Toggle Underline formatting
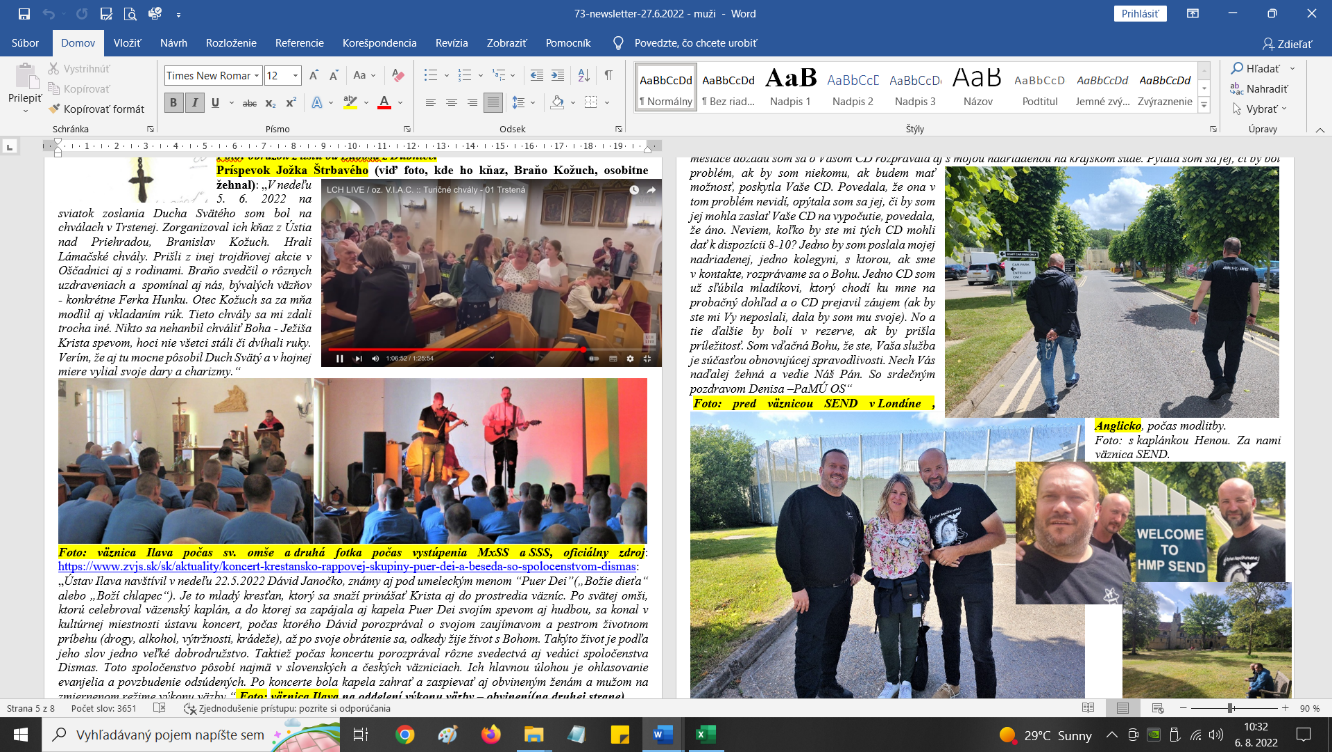1332x752 pixels. pos(217,103)
